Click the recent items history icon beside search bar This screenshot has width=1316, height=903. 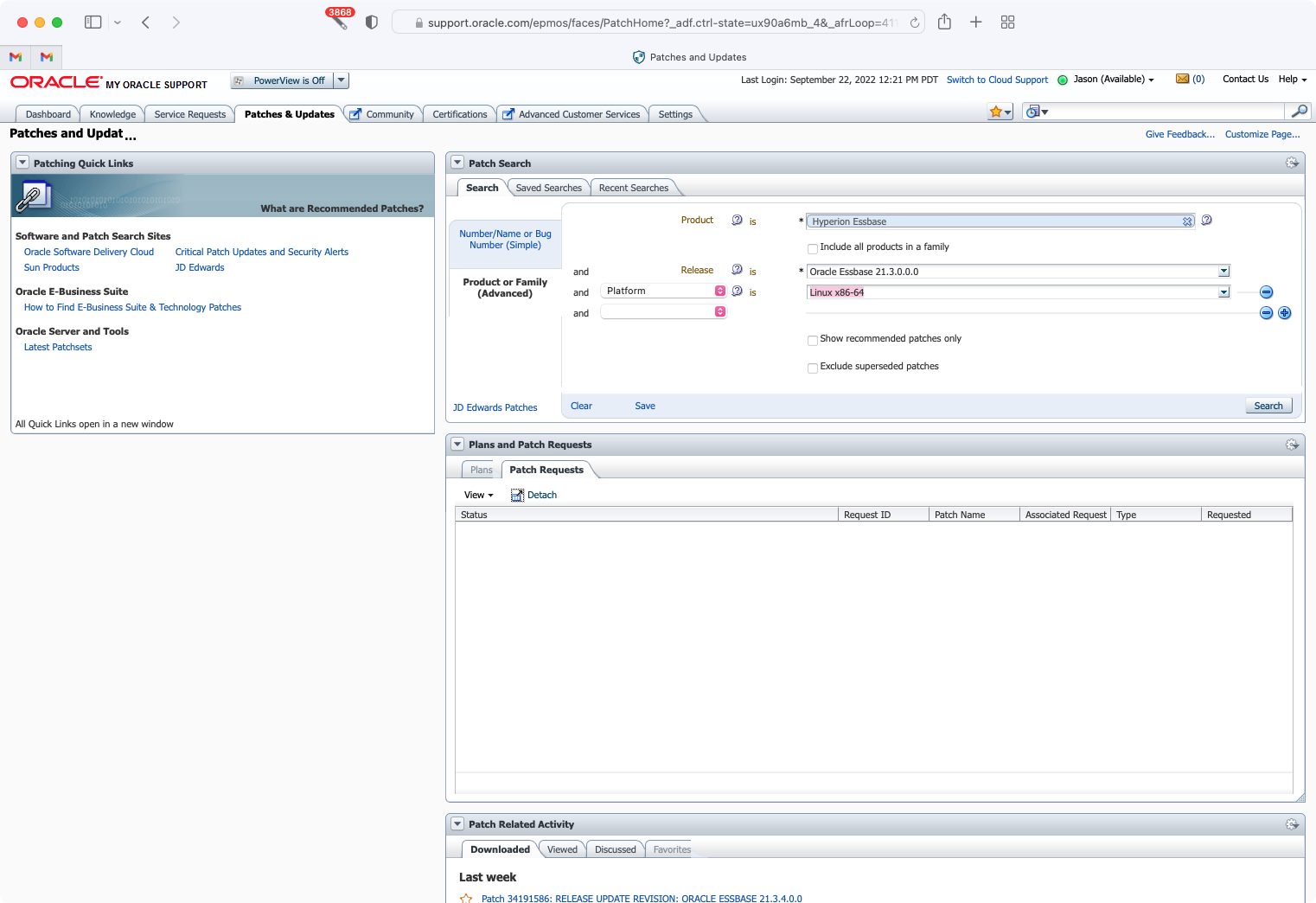1036,112
